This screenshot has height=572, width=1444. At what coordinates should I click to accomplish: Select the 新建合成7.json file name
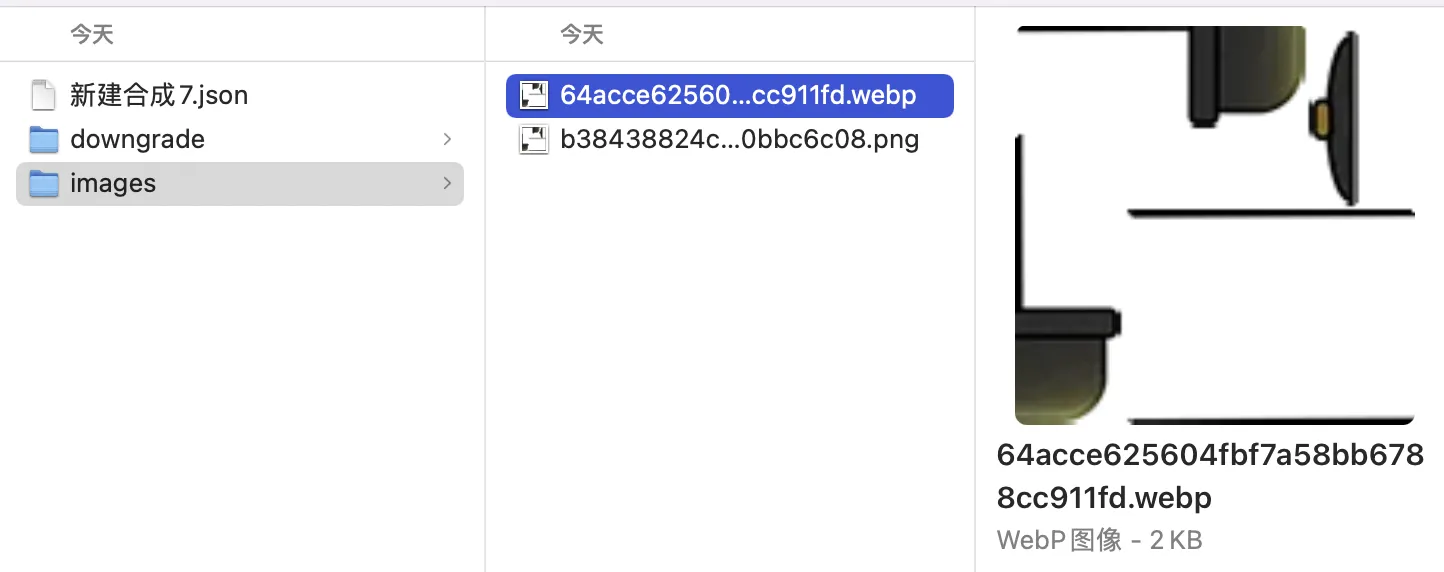(x=159, y=95)
